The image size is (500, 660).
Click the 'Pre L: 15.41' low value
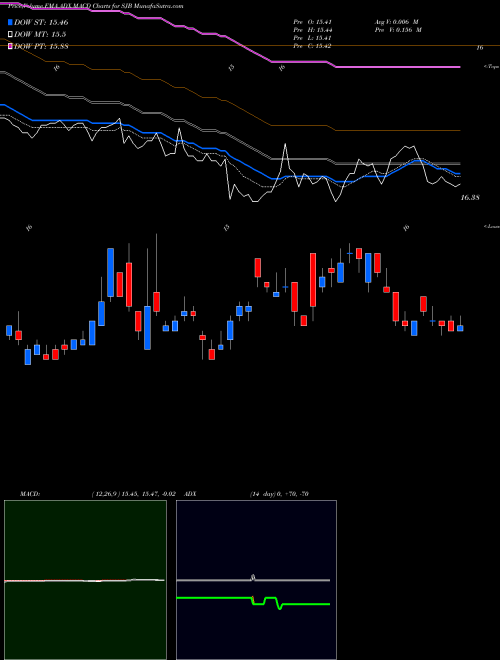(x=312, y=38)
